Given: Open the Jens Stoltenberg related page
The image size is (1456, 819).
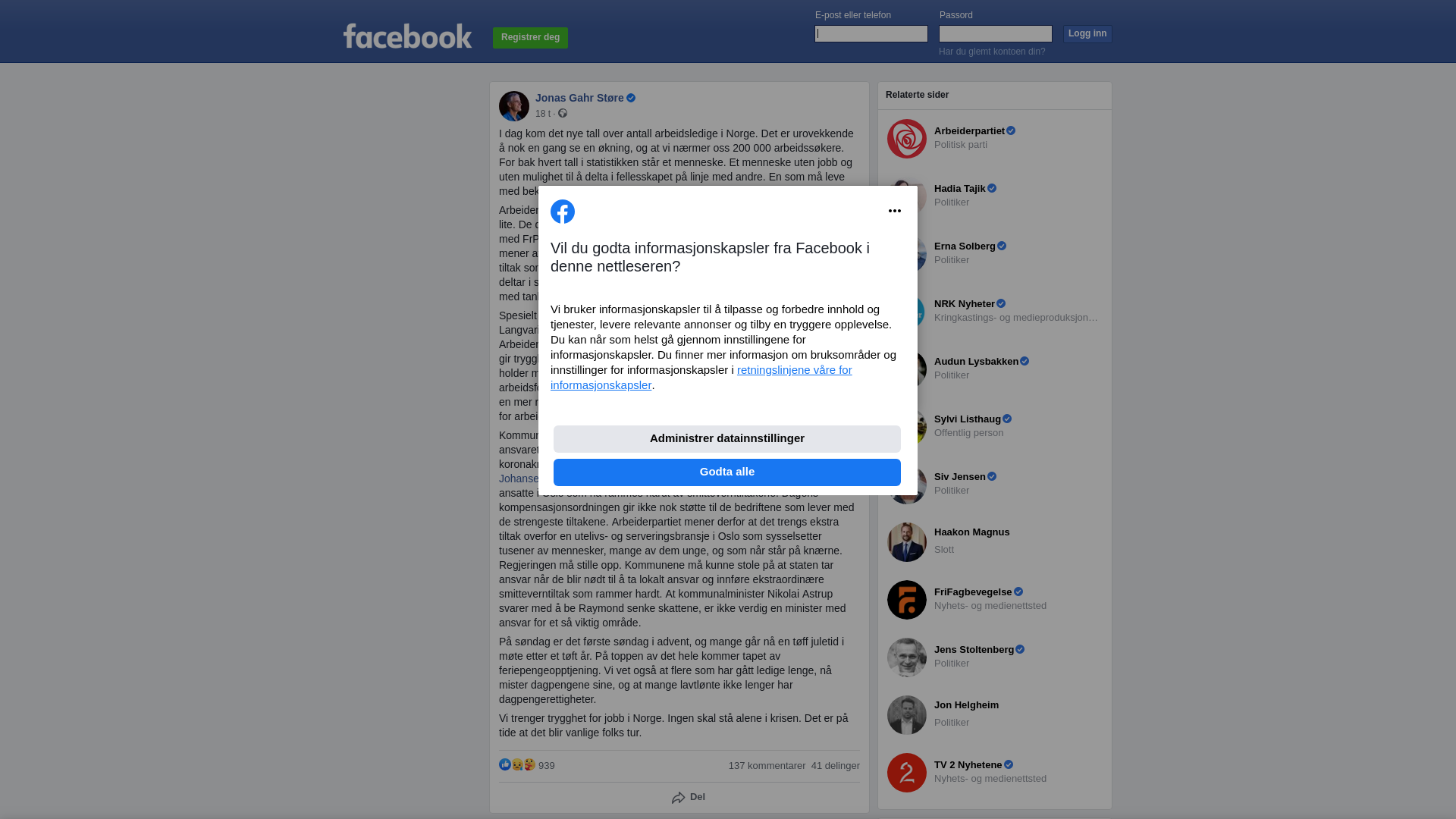Looking at the screenshot, I should (x=994, y=657).
